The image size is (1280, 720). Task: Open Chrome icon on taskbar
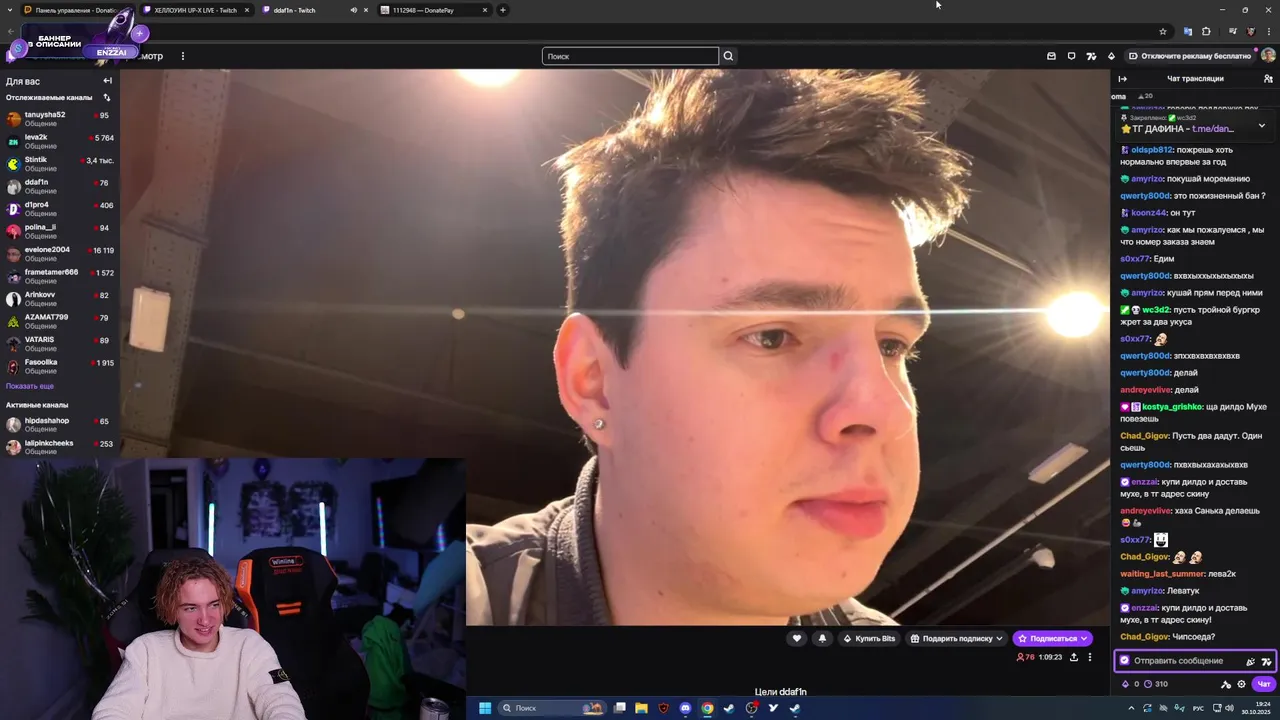click(x=707, y=708)
